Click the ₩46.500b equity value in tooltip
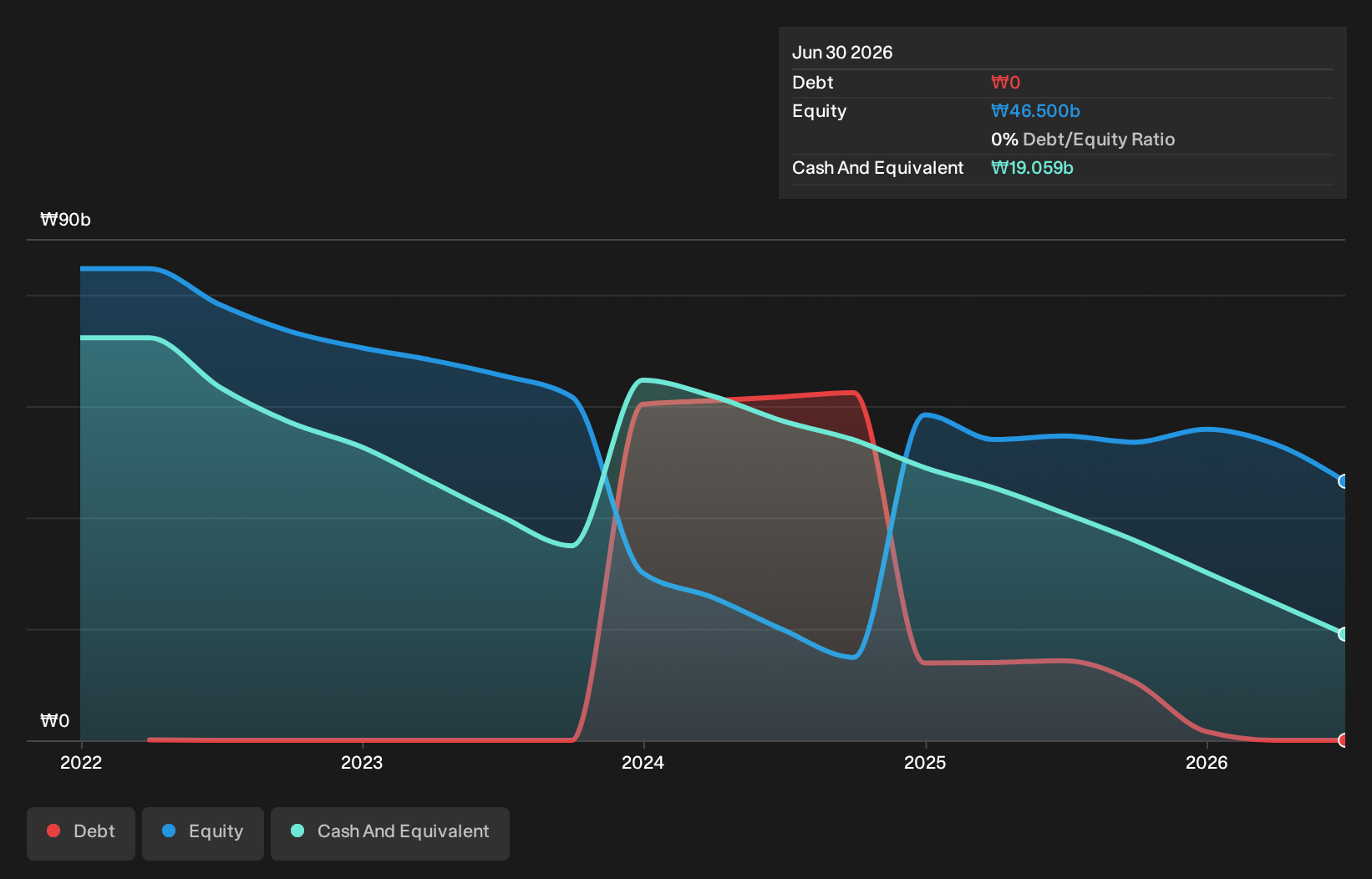 [x=1035, y=111]
